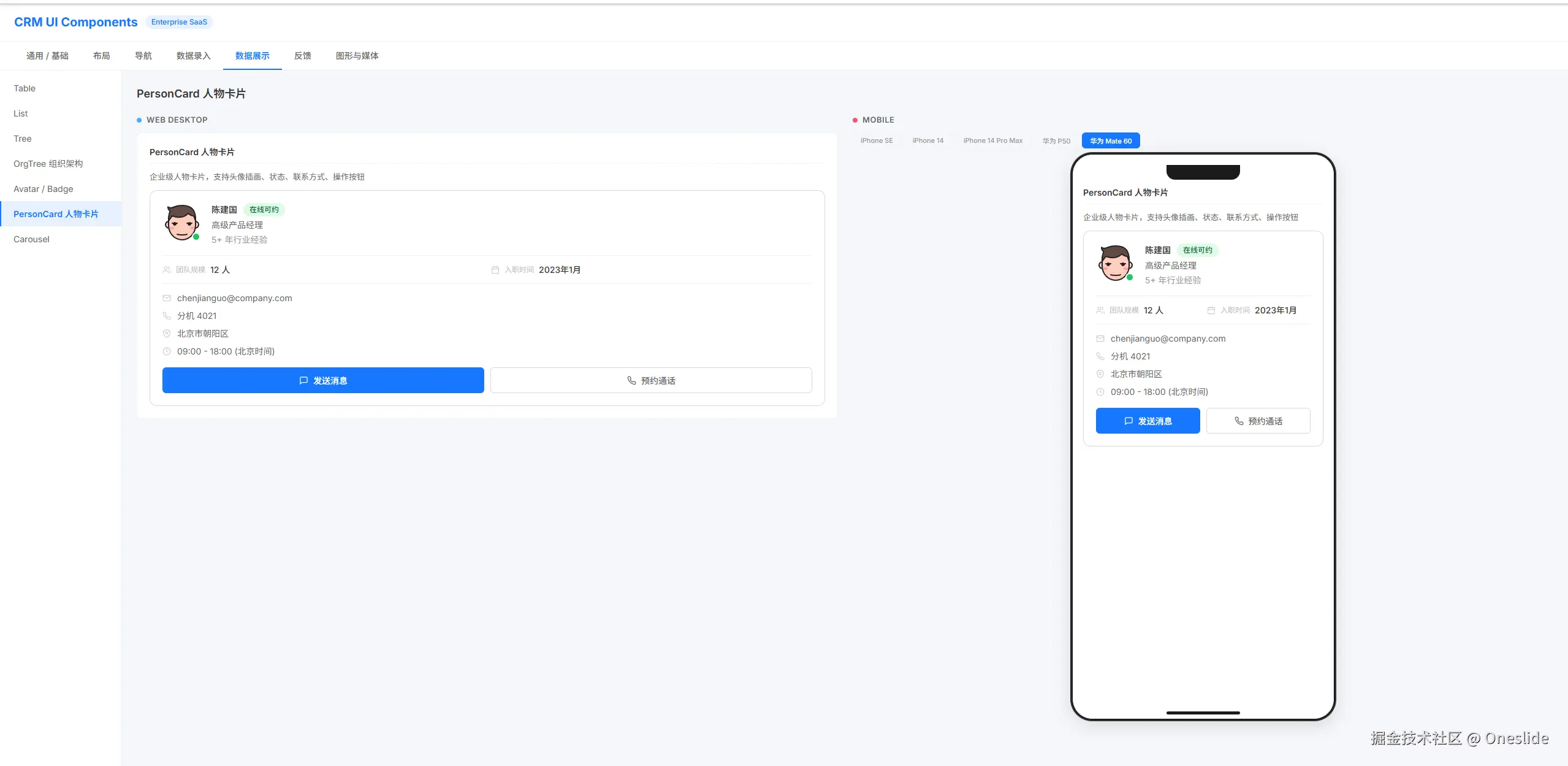Click the avatar illustration in desktop card
Image resolution: width=1568 pixels, height=766 pixels.
point(182,223)
